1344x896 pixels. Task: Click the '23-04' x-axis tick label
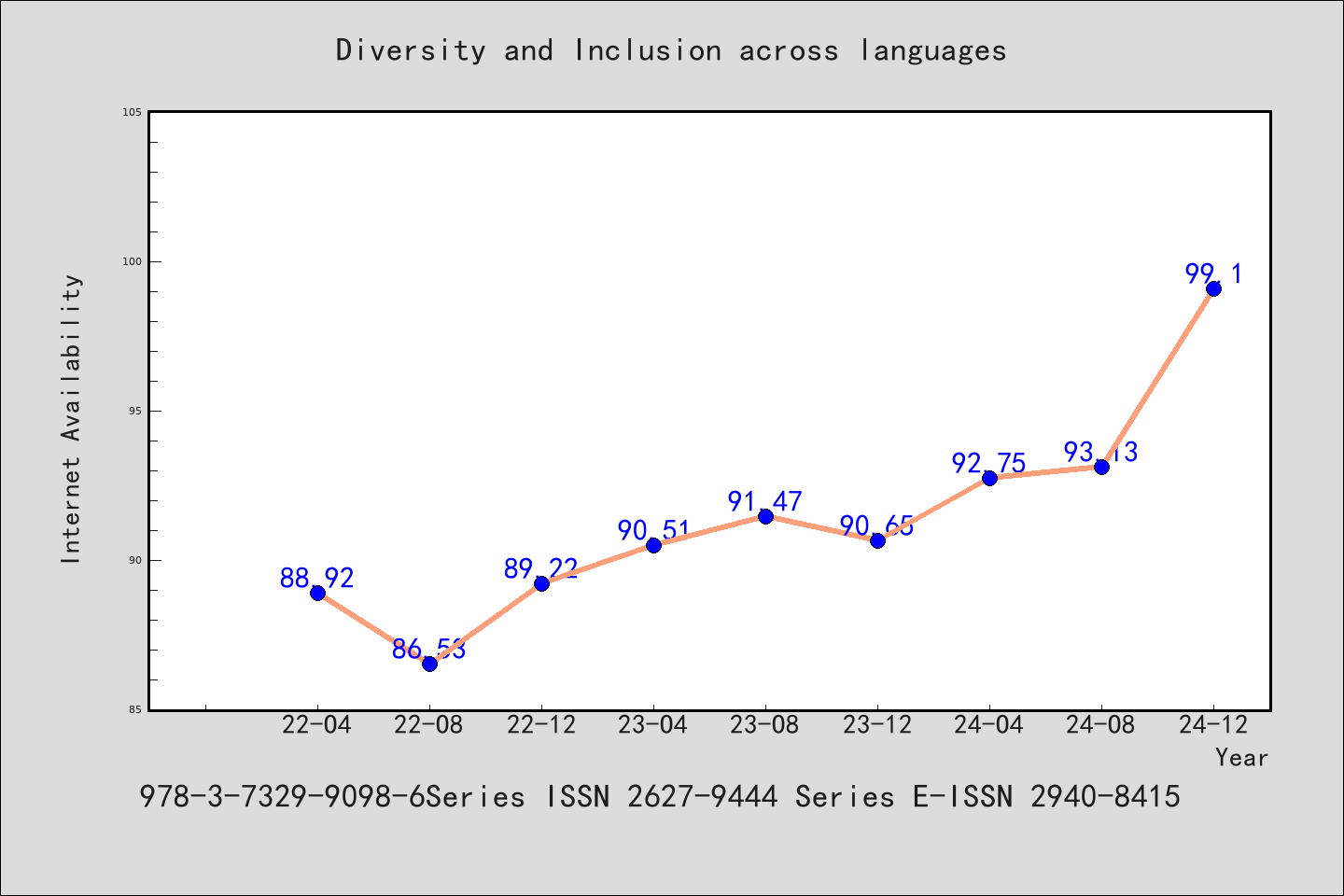click(x=653, y=724)
